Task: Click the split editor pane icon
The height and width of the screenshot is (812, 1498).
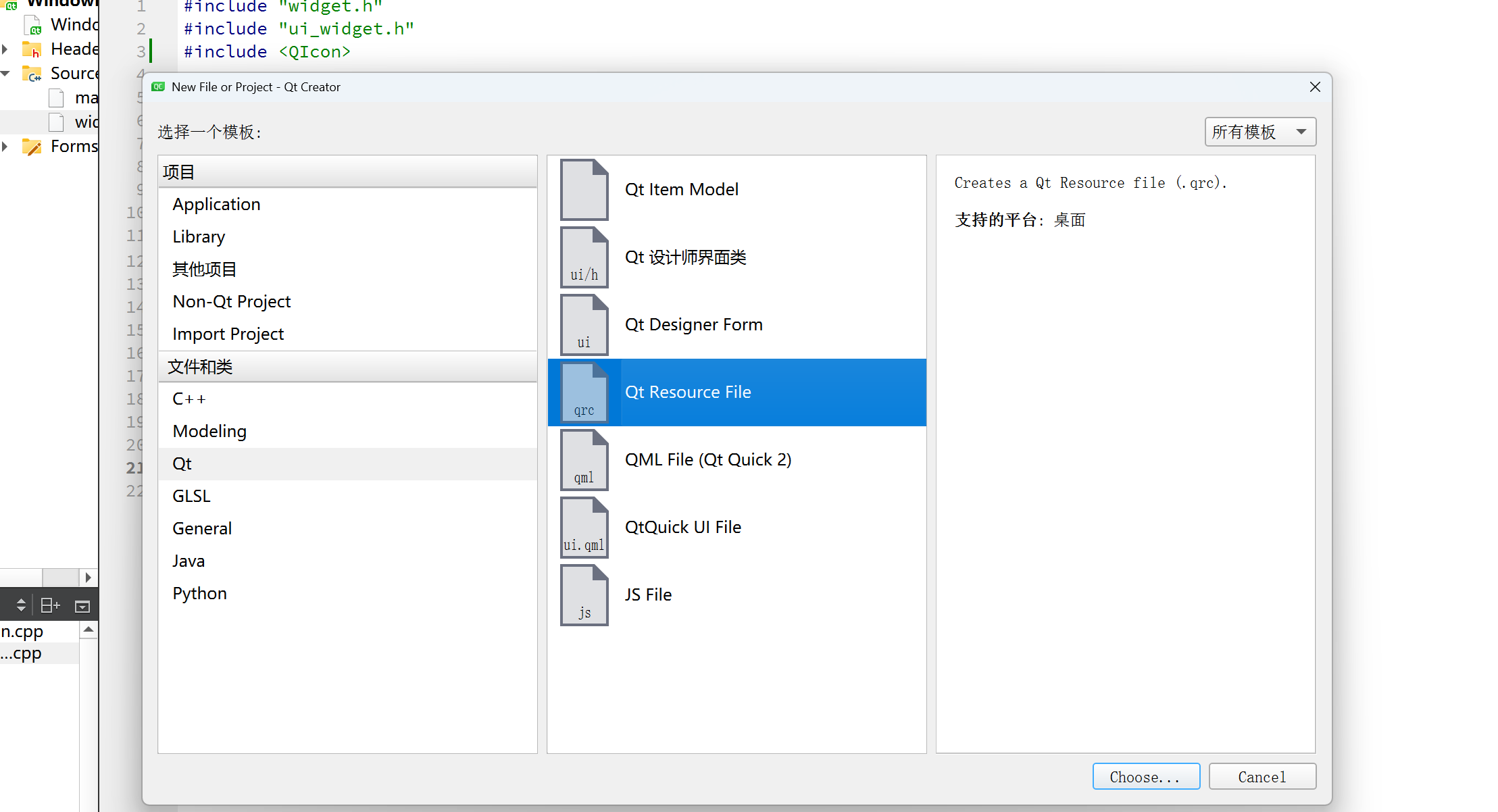Action: point(51,605)
